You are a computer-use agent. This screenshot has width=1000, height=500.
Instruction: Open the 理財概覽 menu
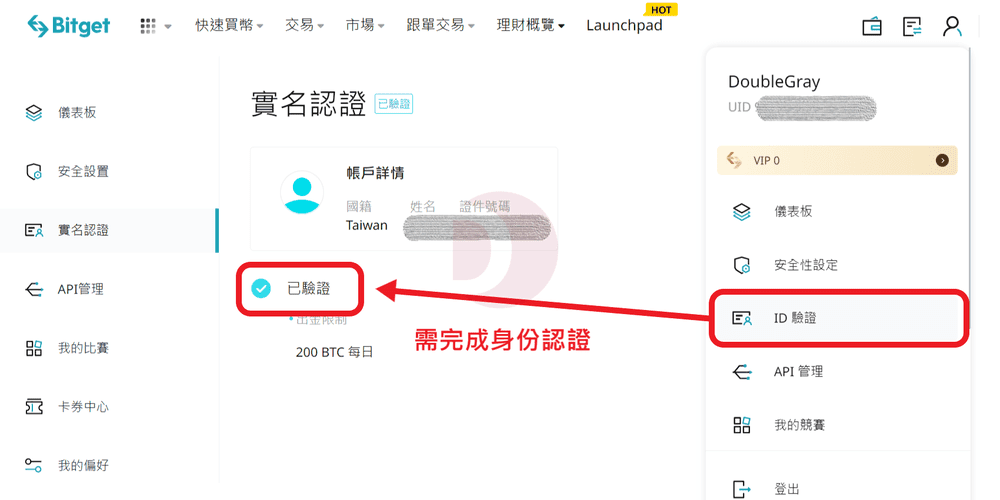pos(531,26)
